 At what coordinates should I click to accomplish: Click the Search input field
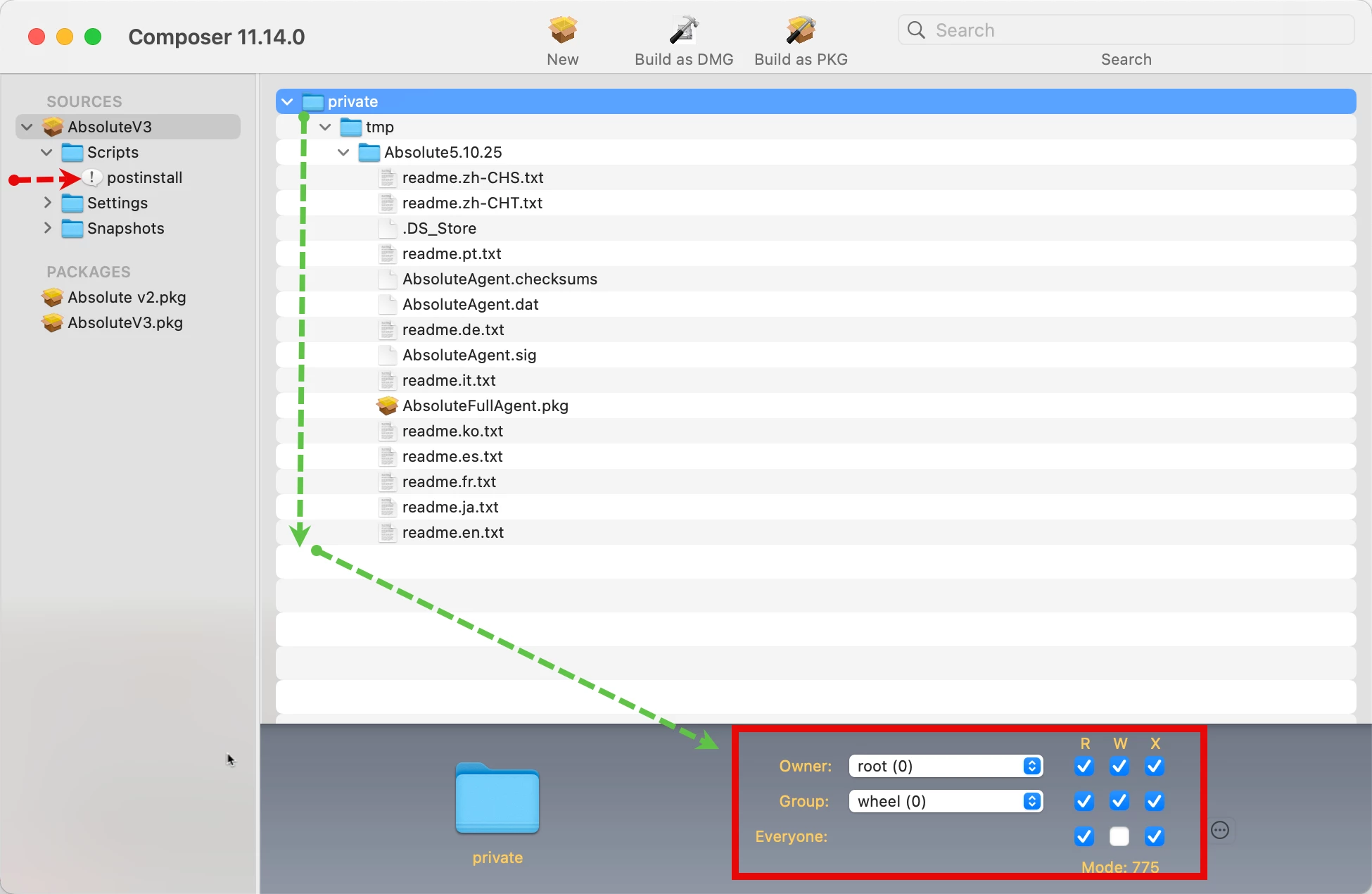click(x=1126, y=30)
